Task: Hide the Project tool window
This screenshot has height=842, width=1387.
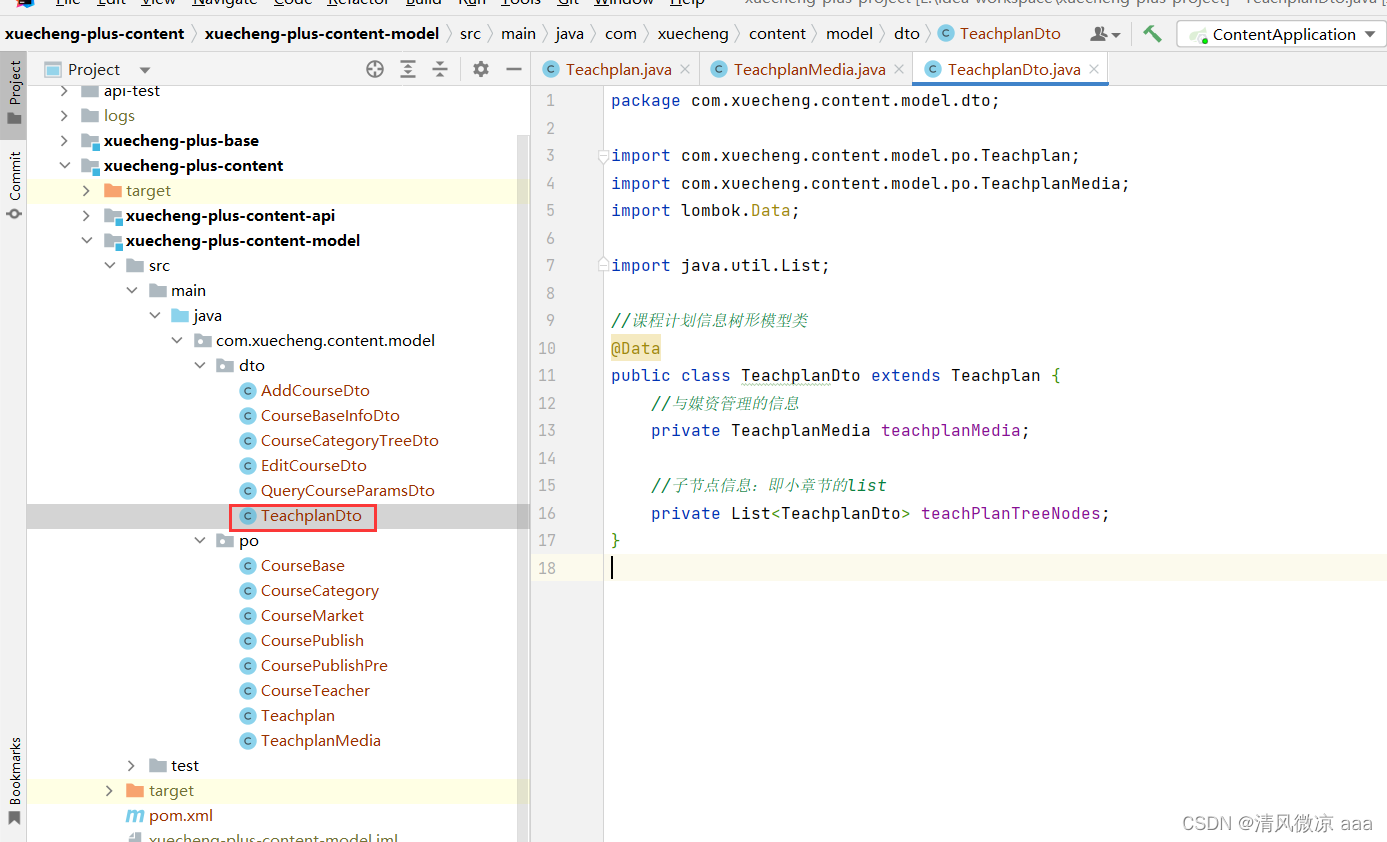Action: point(514,69)
